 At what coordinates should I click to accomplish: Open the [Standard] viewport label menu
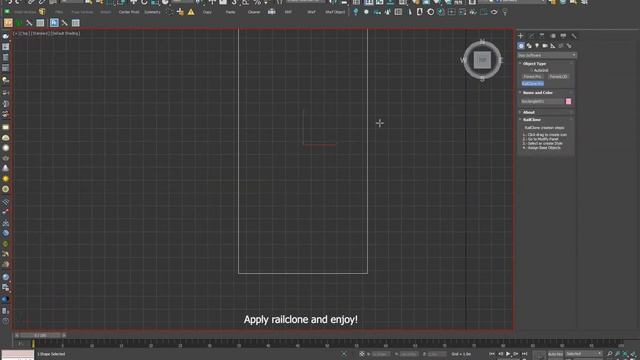pyautogui.click(x=40, y=33)
